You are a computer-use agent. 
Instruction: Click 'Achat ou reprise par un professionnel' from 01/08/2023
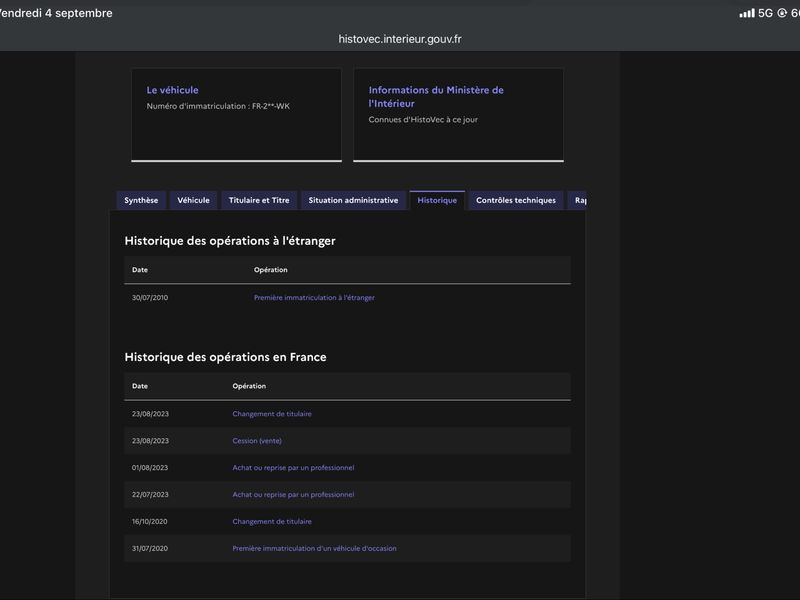click(293, 467)
